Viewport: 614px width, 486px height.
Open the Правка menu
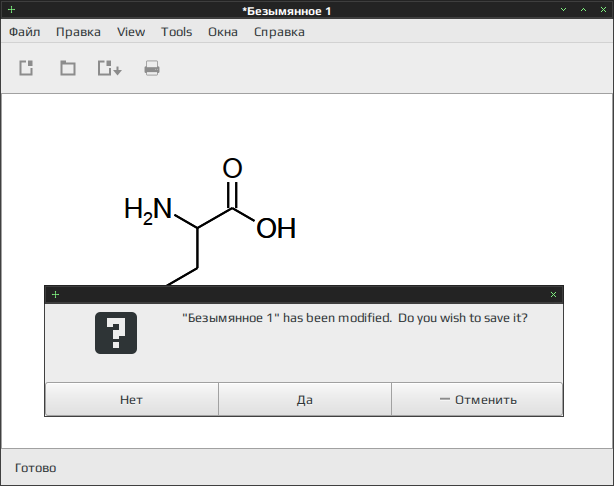(x=78, y=32)
